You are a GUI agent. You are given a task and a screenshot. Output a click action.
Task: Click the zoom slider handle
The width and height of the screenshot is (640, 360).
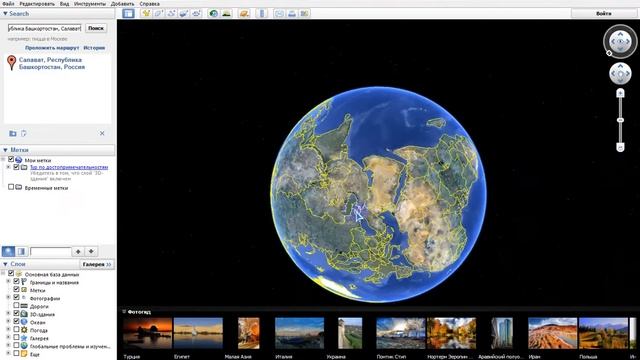coord(620,120)
